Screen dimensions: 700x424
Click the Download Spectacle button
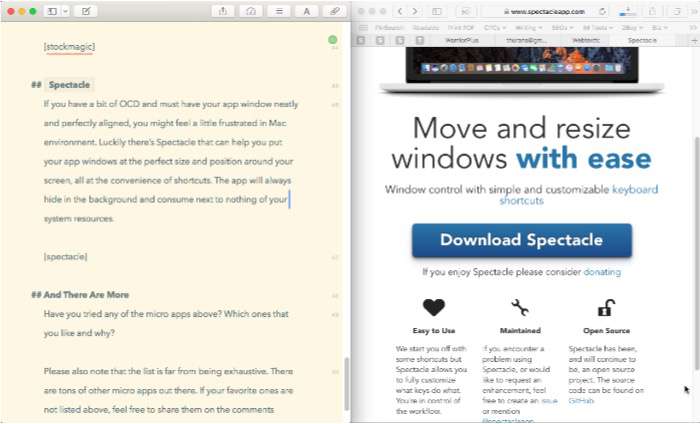[521, 240]
